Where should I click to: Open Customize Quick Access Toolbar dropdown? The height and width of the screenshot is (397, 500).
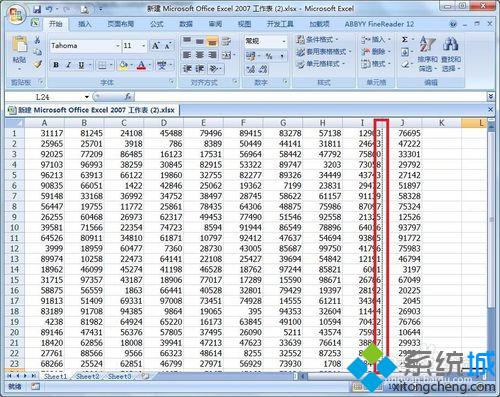[x=100, y=10]
